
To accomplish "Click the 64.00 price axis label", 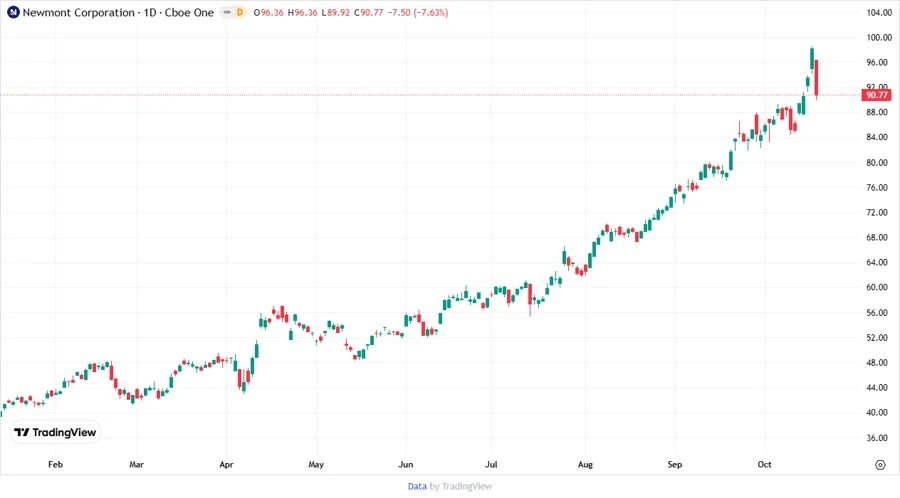I will tap(876, 262).
